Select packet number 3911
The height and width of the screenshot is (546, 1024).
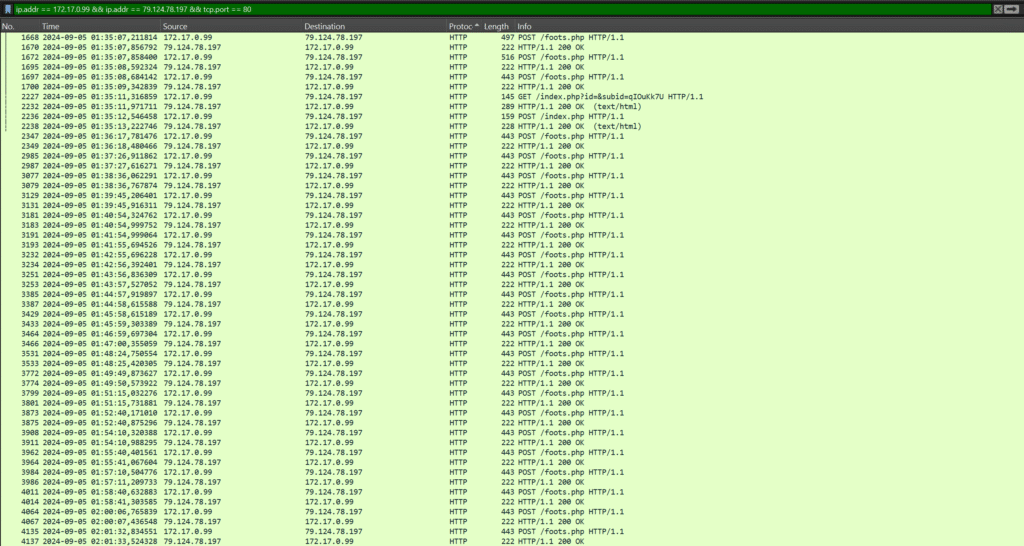(x=512, y=442)
